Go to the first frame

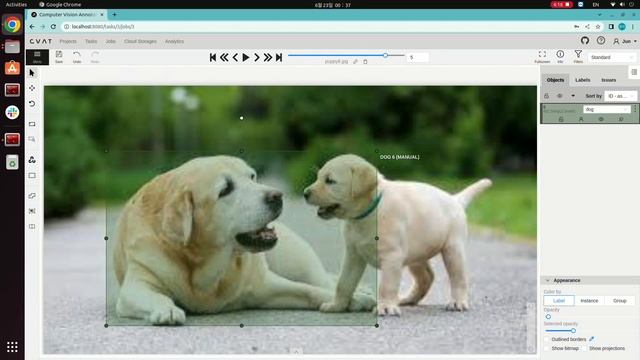pyautogui.click(x=213, y=58)
